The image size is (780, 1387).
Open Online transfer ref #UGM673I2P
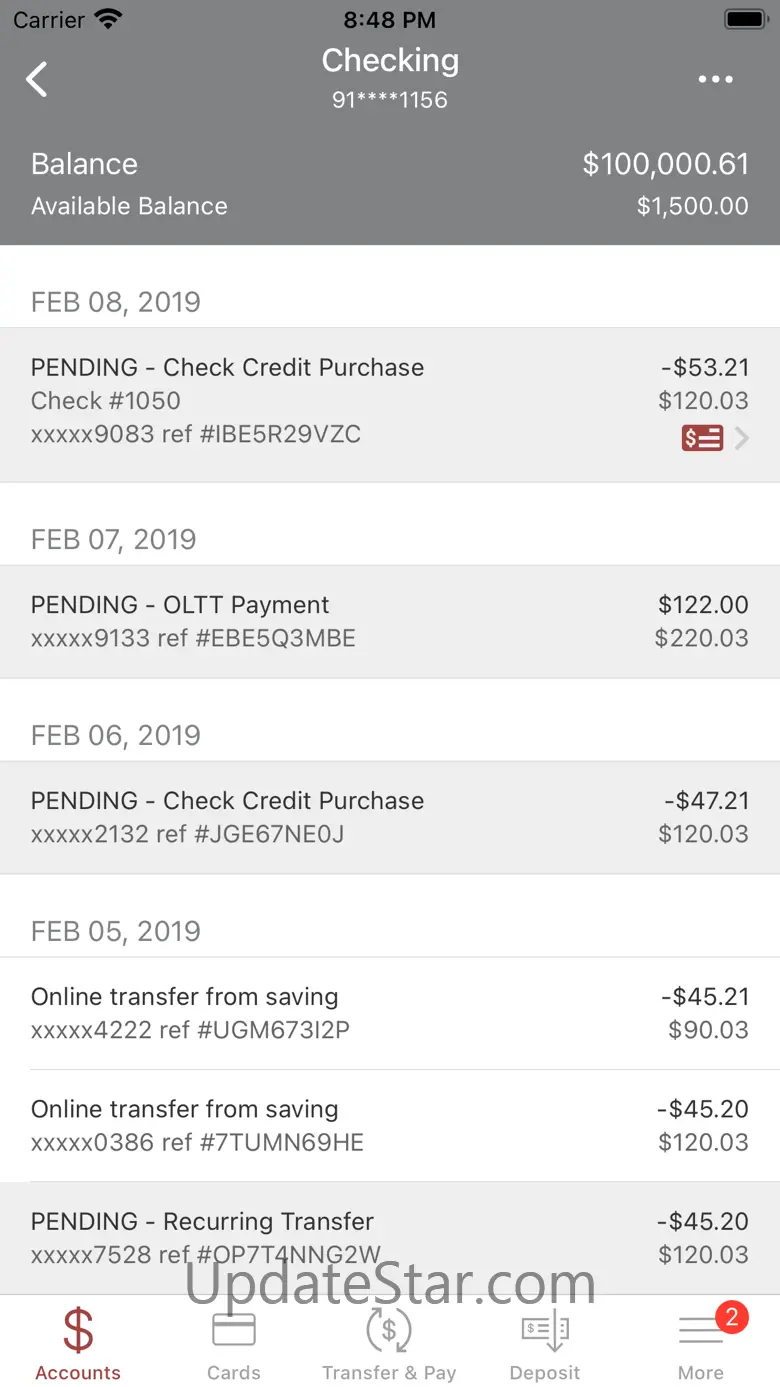390,1013
